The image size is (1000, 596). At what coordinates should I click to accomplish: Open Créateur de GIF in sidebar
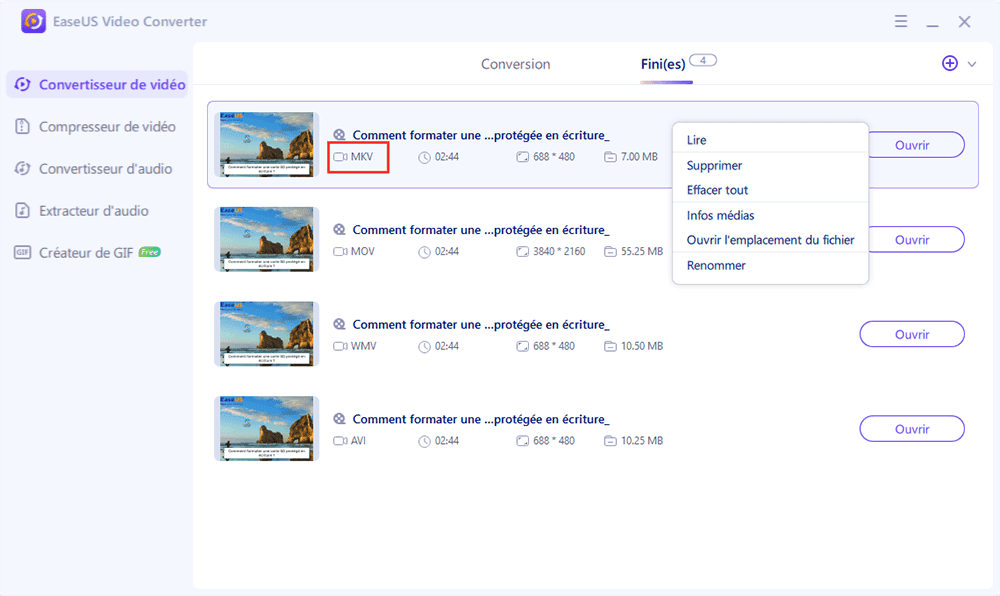click(87, 253)
